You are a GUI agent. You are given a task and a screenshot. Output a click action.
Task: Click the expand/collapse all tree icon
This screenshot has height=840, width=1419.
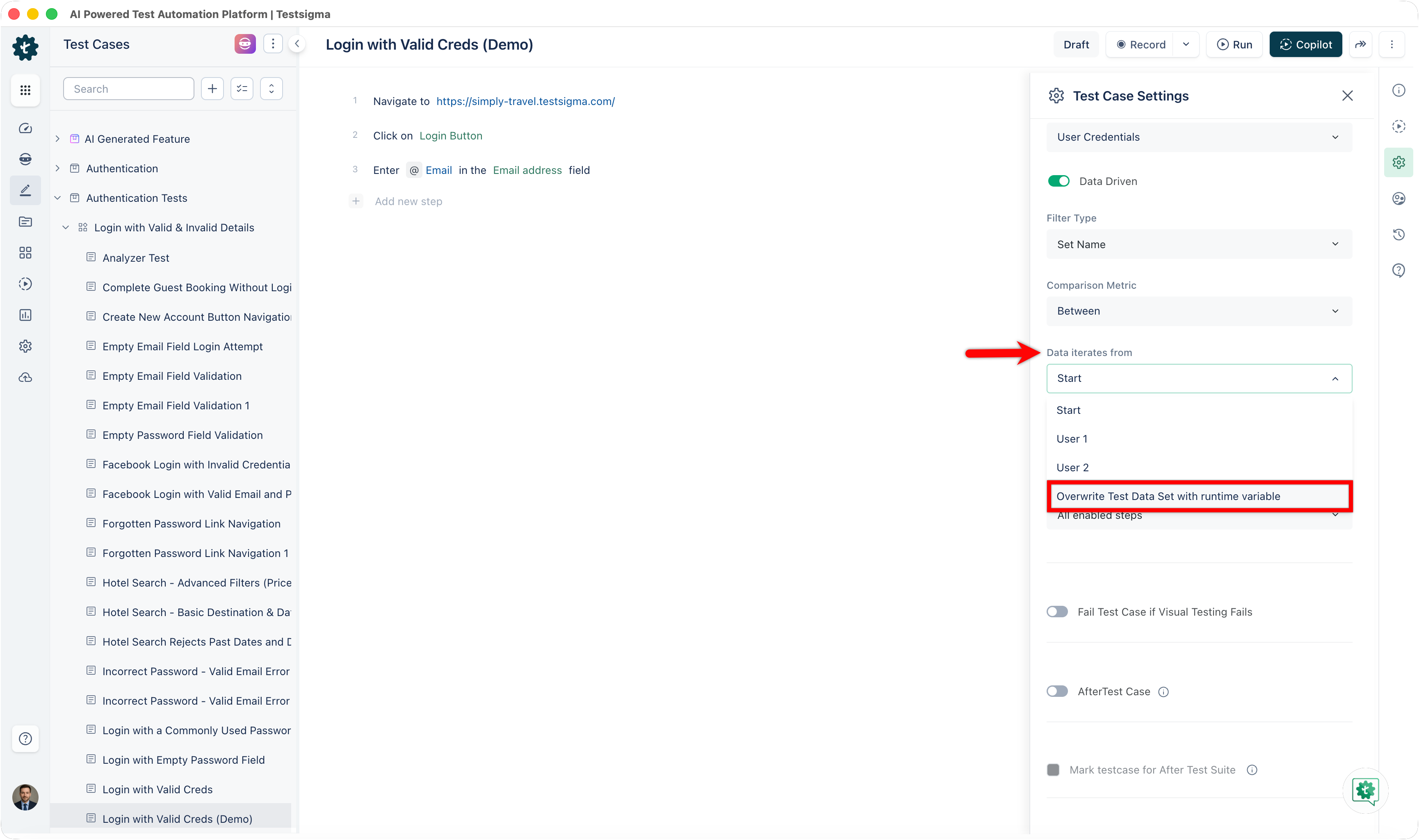271,89
